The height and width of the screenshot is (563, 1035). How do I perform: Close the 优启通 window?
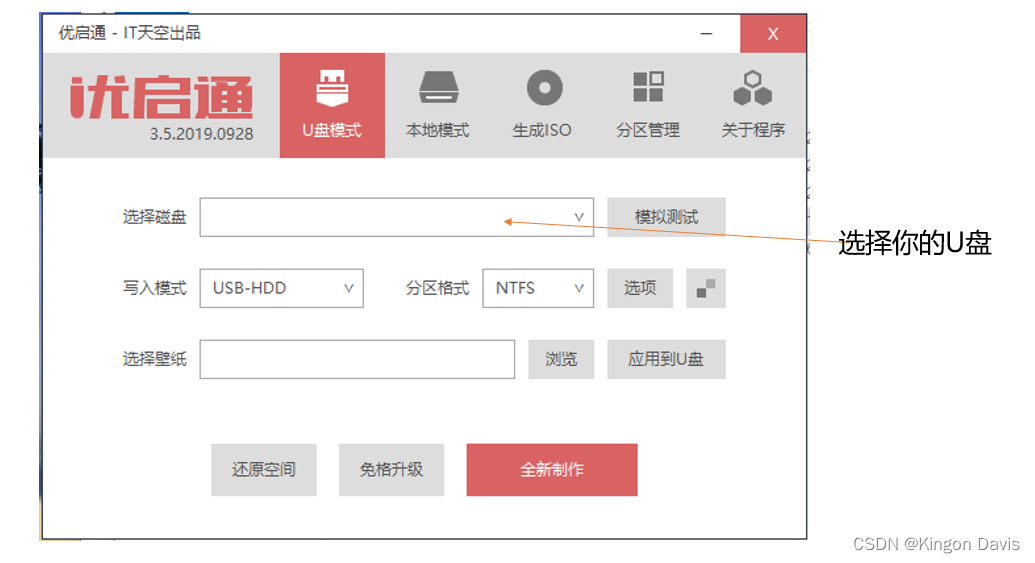click(x=773, y=34)
